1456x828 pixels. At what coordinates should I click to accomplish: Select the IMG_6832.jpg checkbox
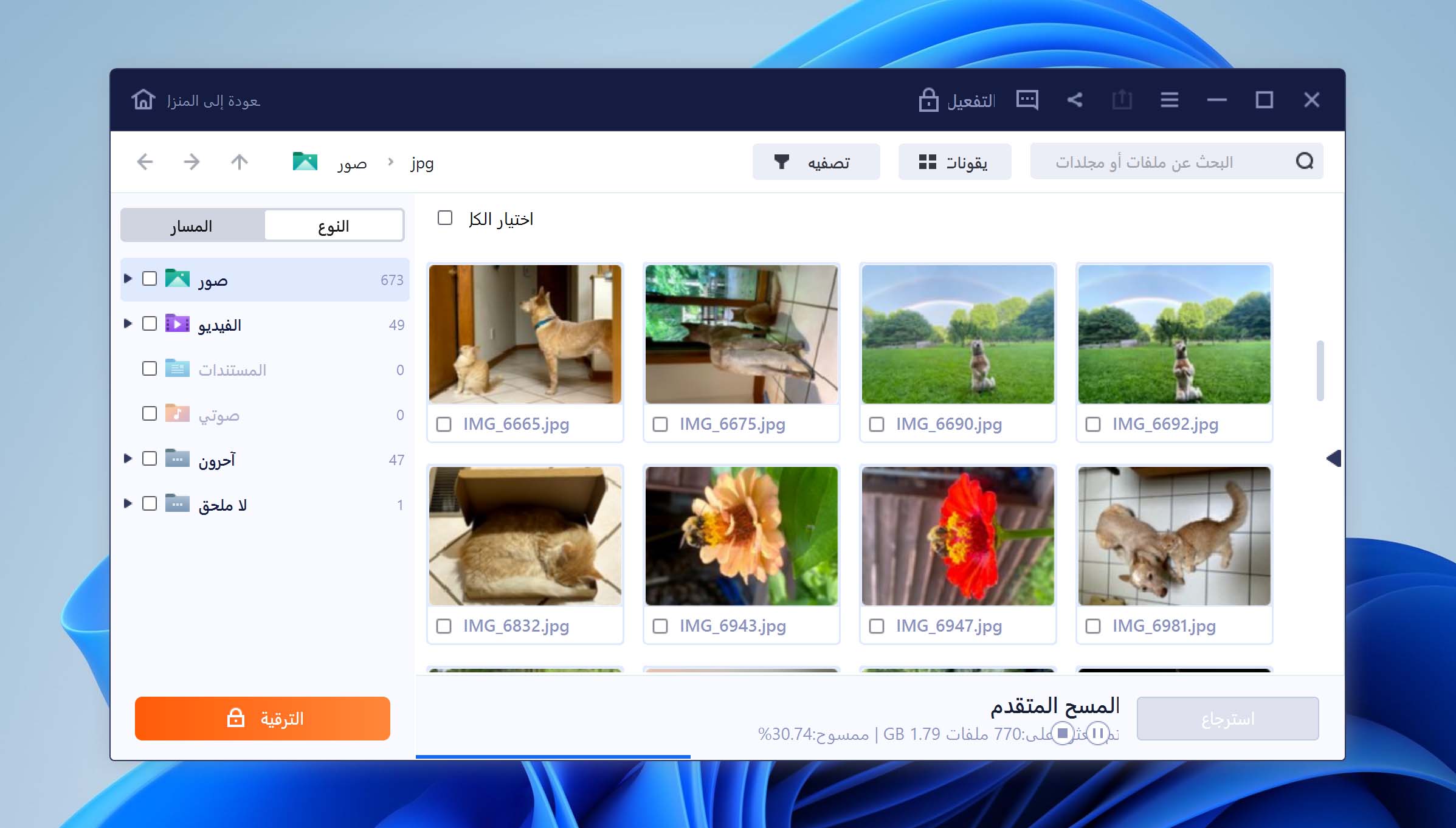tap(444, 626)
